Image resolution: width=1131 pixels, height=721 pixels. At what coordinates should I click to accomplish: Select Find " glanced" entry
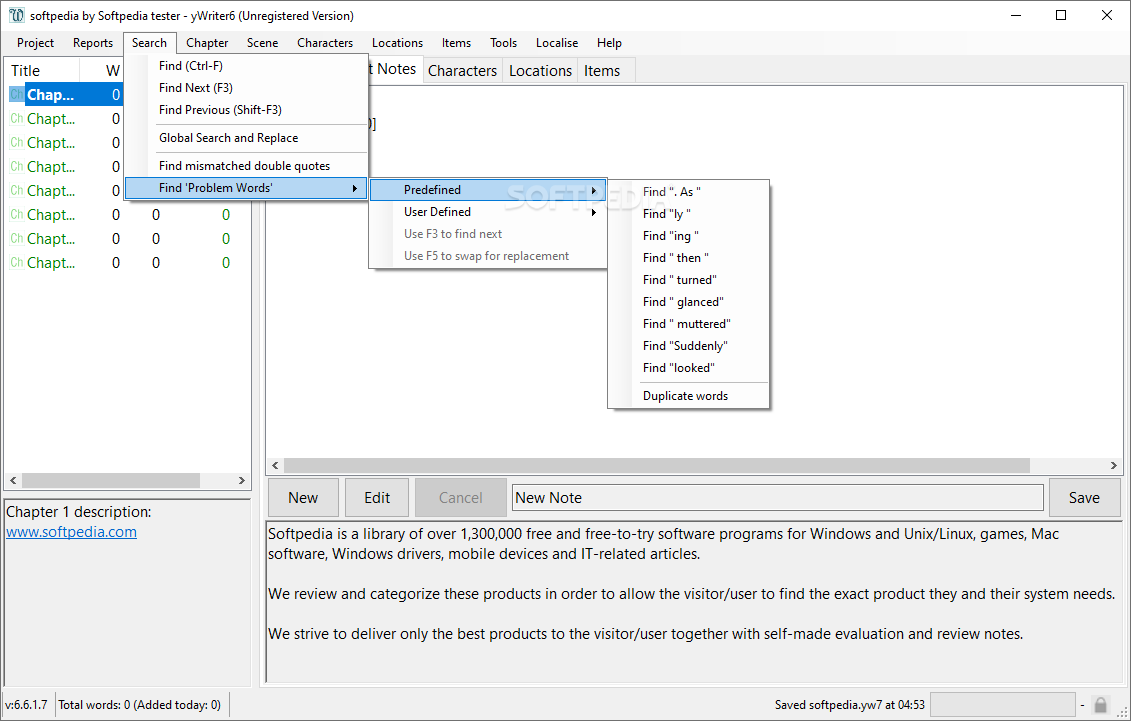(x=689, y=302)
